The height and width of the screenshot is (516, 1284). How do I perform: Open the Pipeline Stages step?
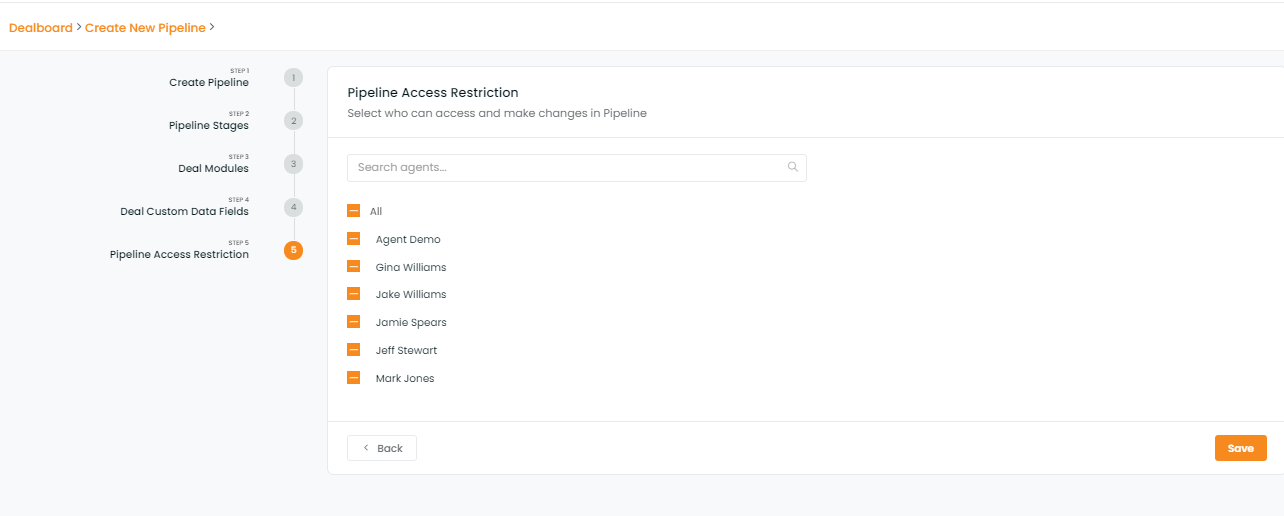[209, 125]
